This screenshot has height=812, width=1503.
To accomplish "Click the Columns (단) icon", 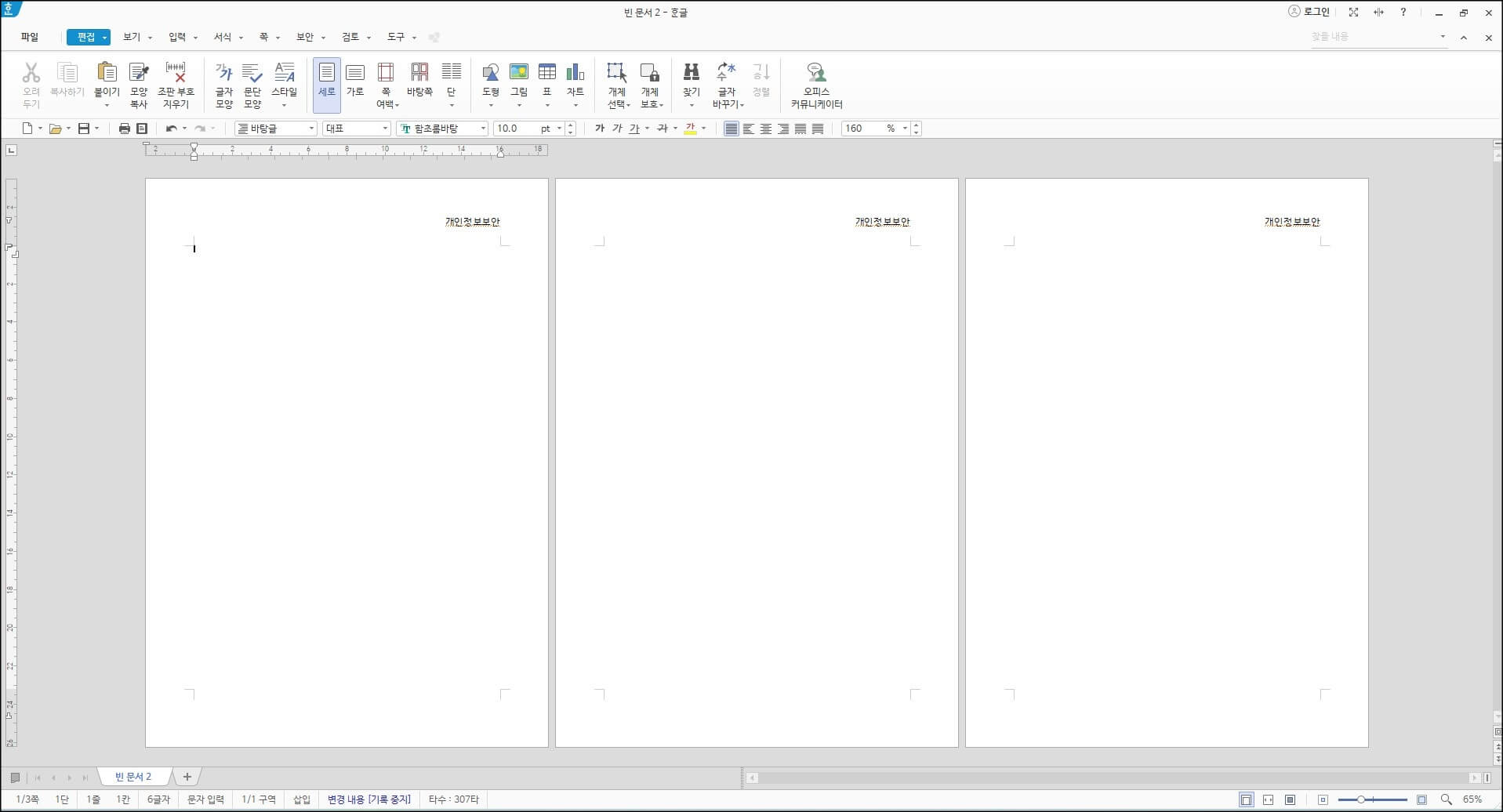I will [452, 73].
